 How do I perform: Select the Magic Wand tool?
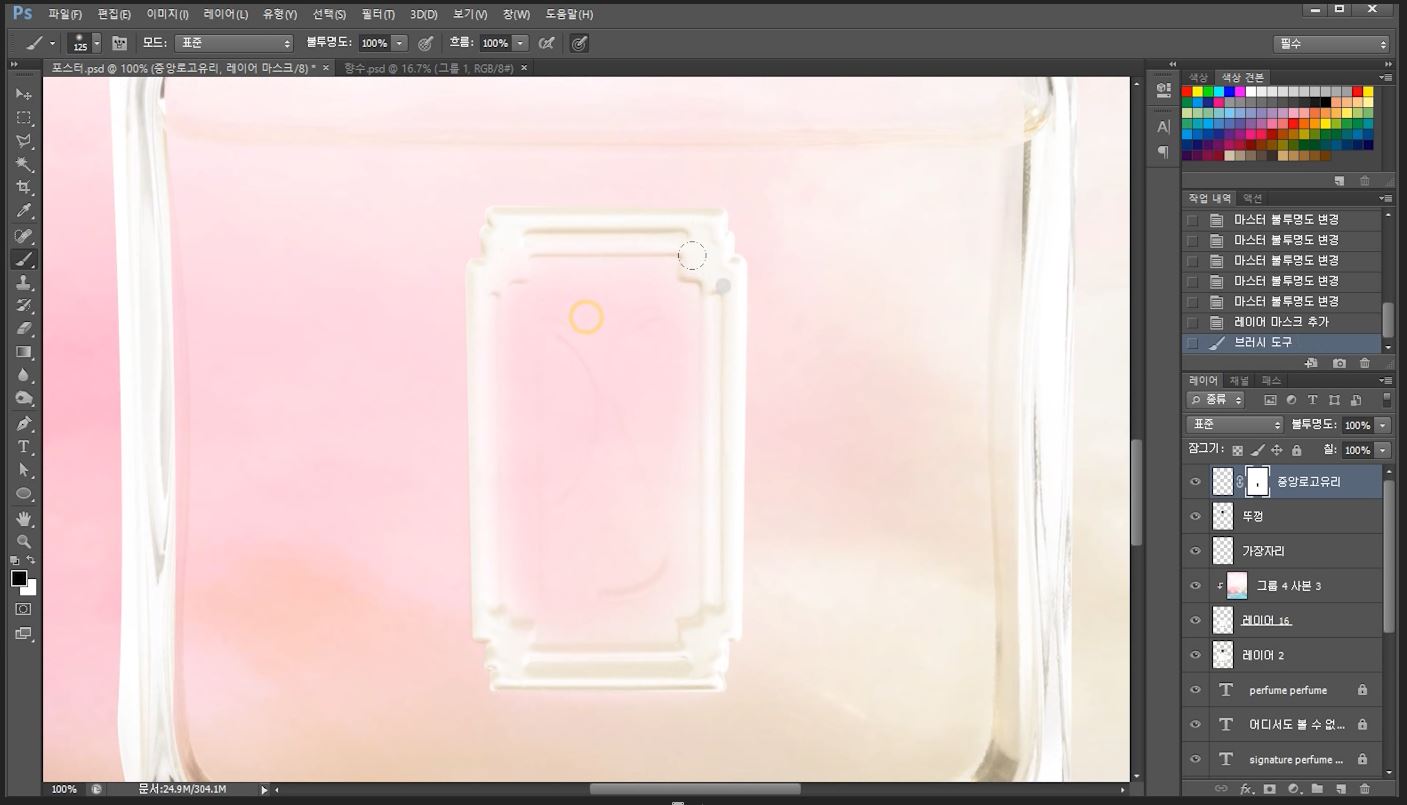(x=24, y=165)
